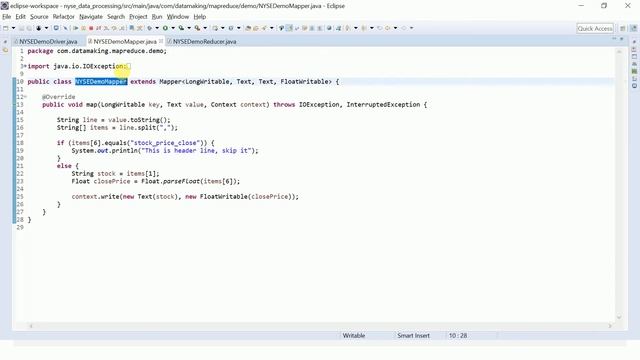Click the Open Task icon
This screenshot has height=360, width=640.
click(x=256, y=28)
